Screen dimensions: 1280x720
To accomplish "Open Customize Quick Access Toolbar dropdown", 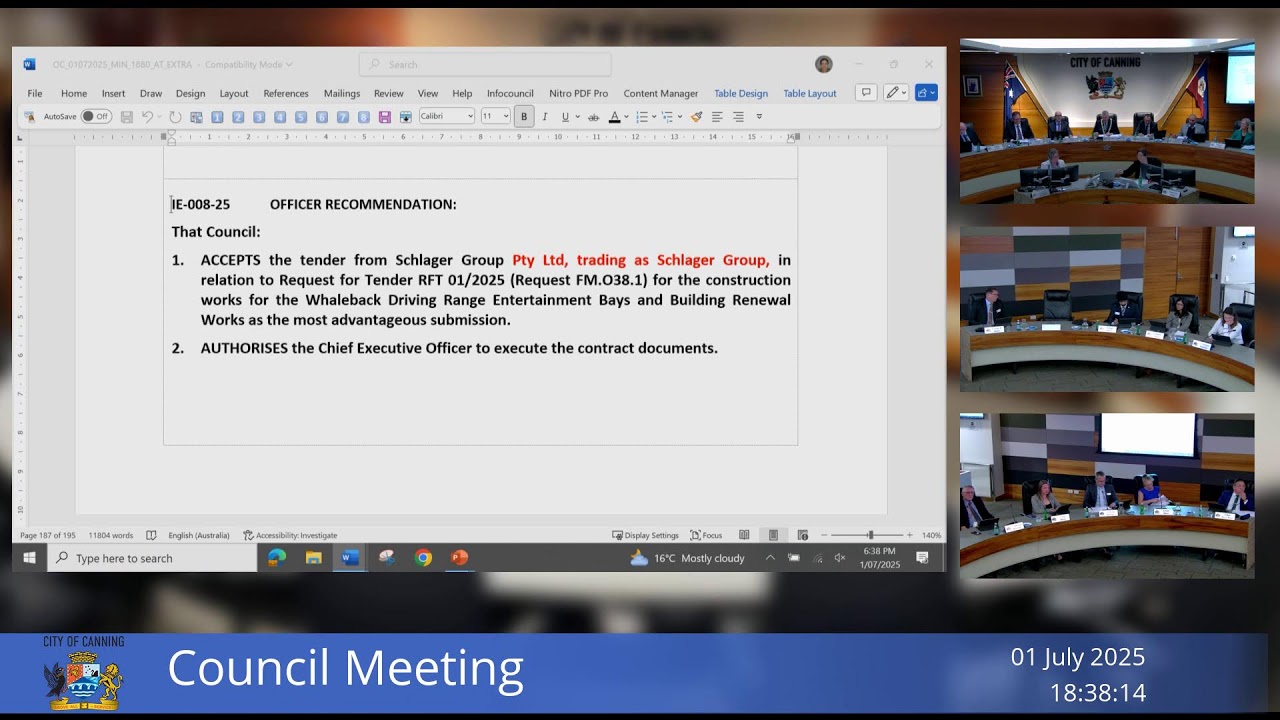I will (759, 117).
